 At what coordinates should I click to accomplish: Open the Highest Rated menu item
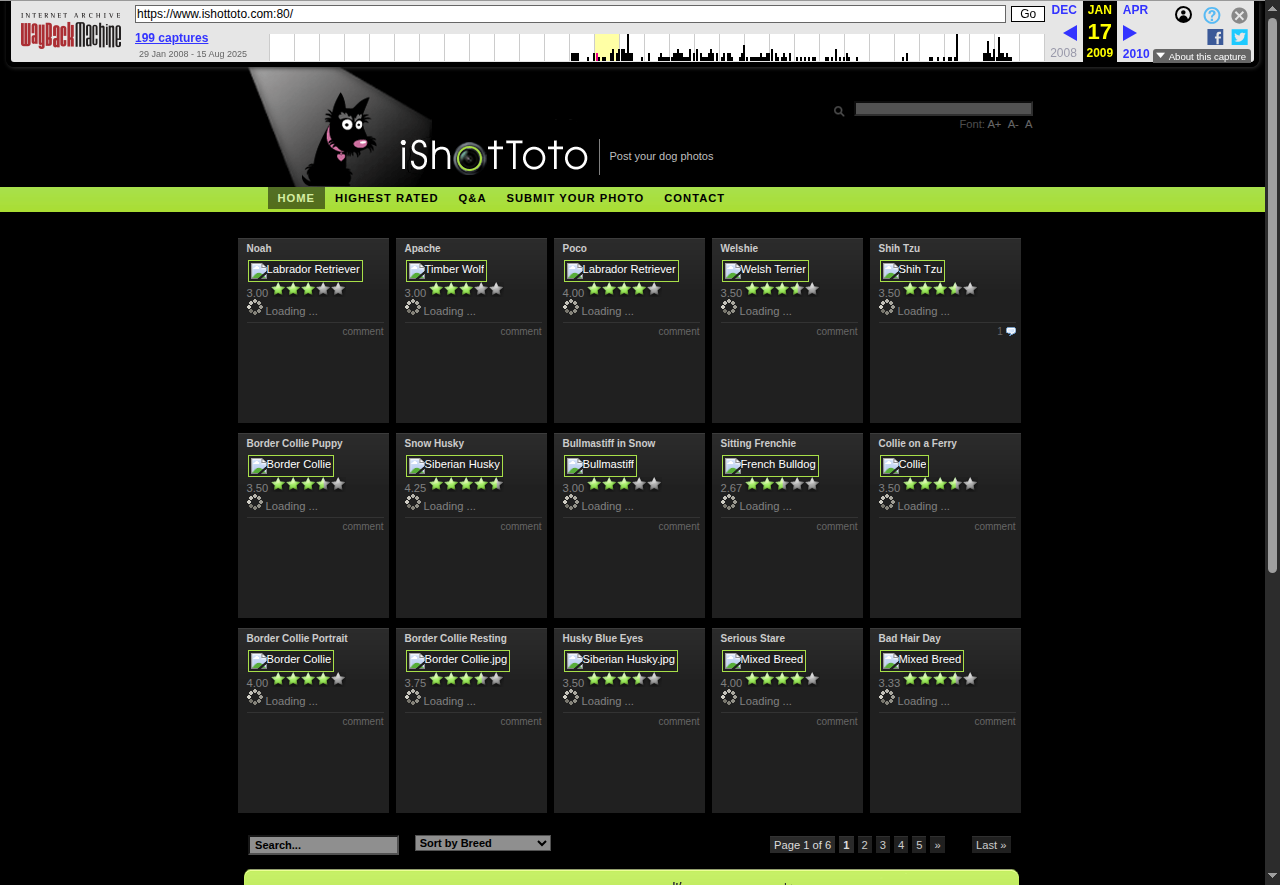click(386, 198)
